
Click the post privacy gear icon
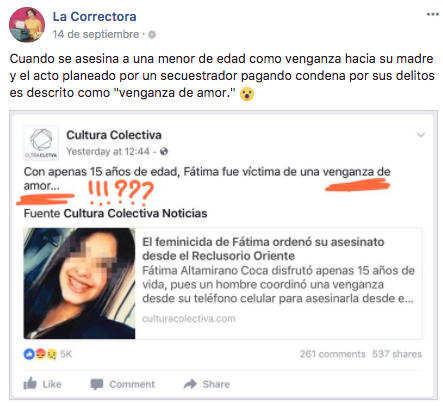click(x=152, y=34)
